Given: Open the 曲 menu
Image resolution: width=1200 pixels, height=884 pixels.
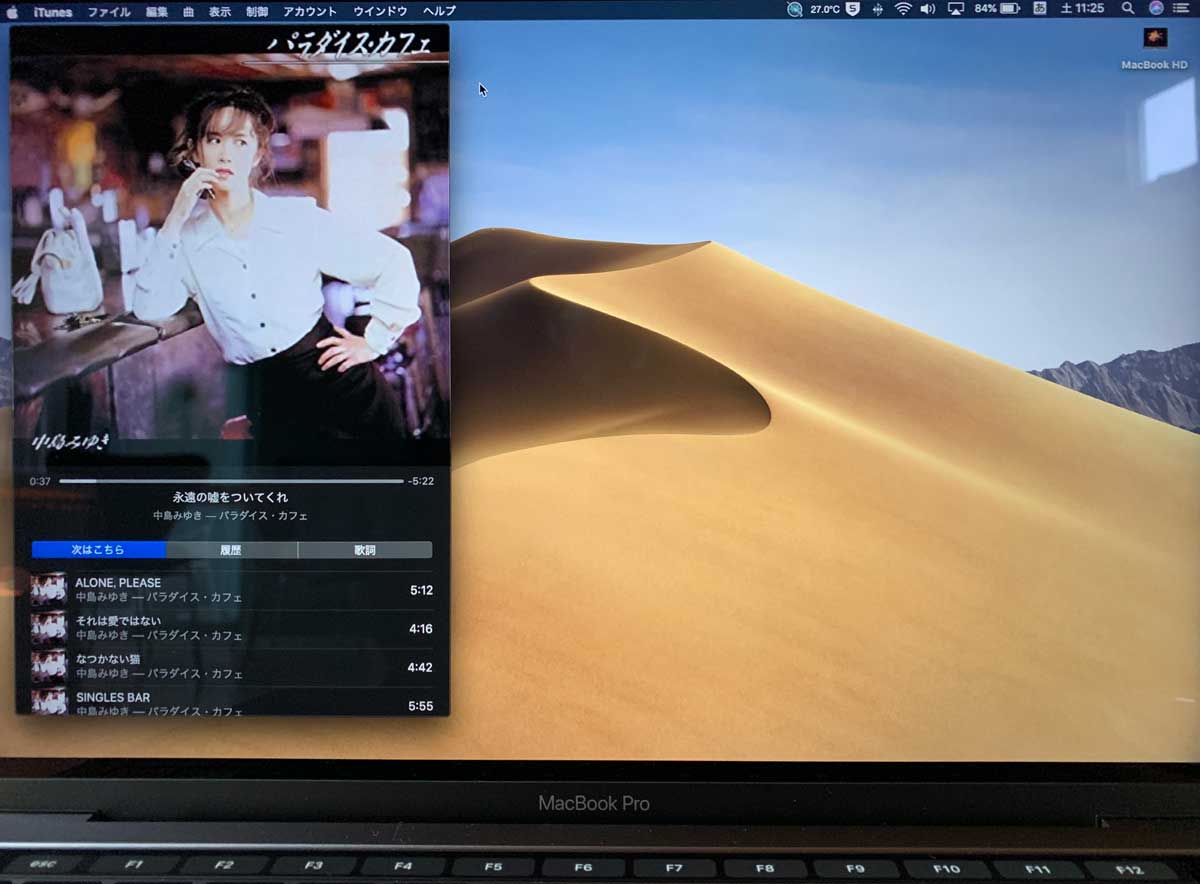Looking at the screenshot, I should [188, 11].
